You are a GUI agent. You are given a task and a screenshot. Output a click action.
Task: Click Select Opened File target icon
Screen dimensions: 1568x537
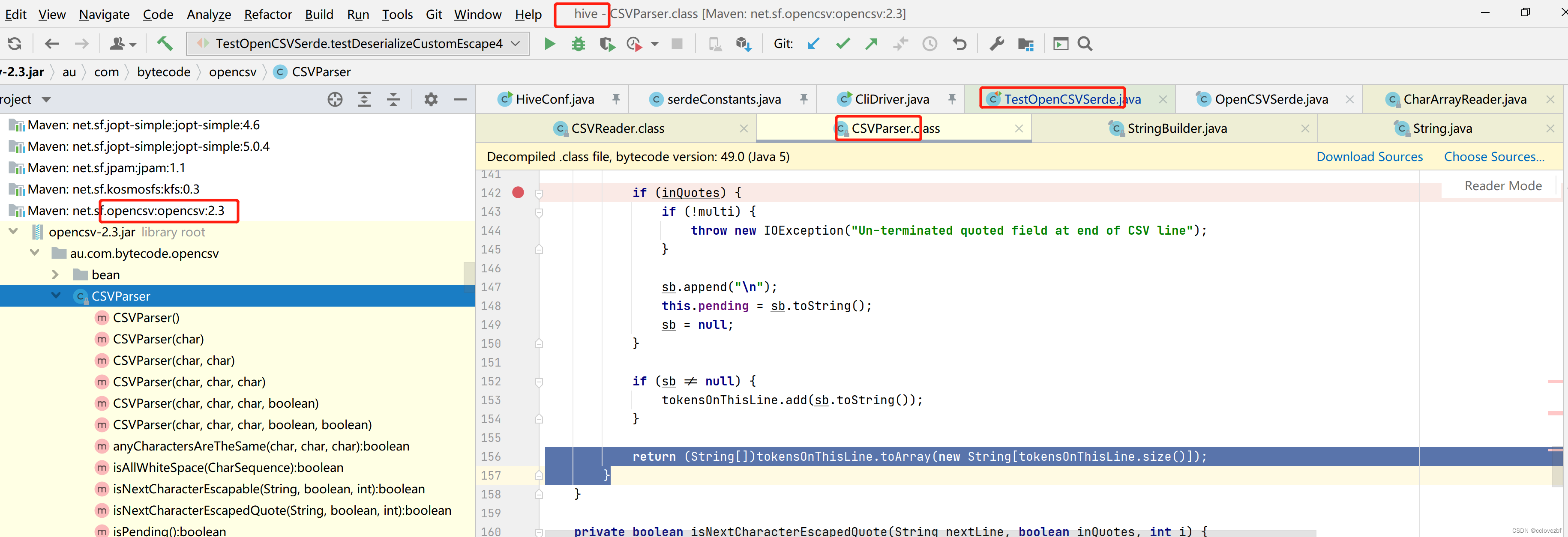pyautogui.click(x=335, y=99)
